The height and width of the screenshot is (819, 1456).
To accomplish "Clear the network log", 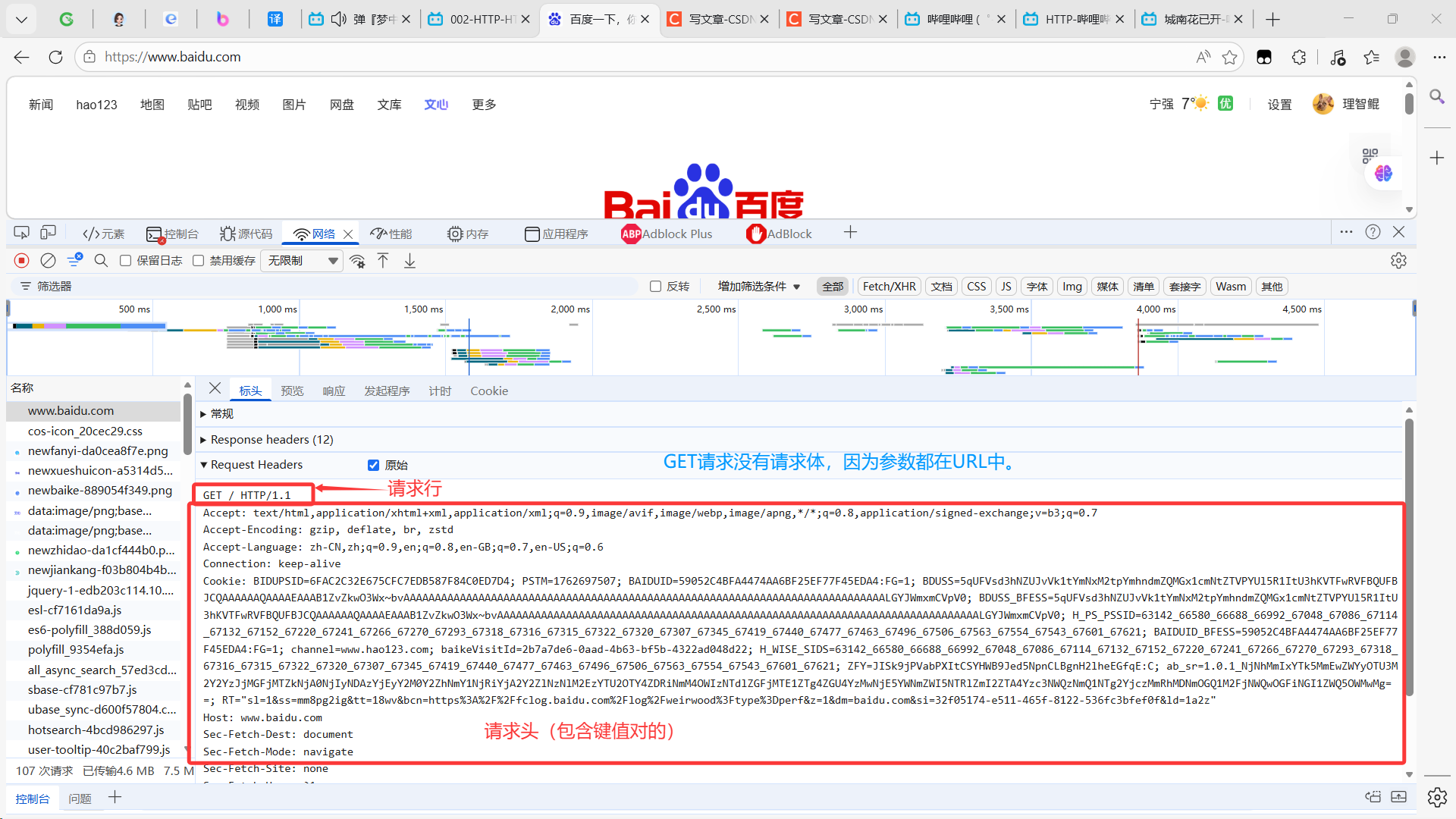I will pyautogui.click(x=48, y=261).
